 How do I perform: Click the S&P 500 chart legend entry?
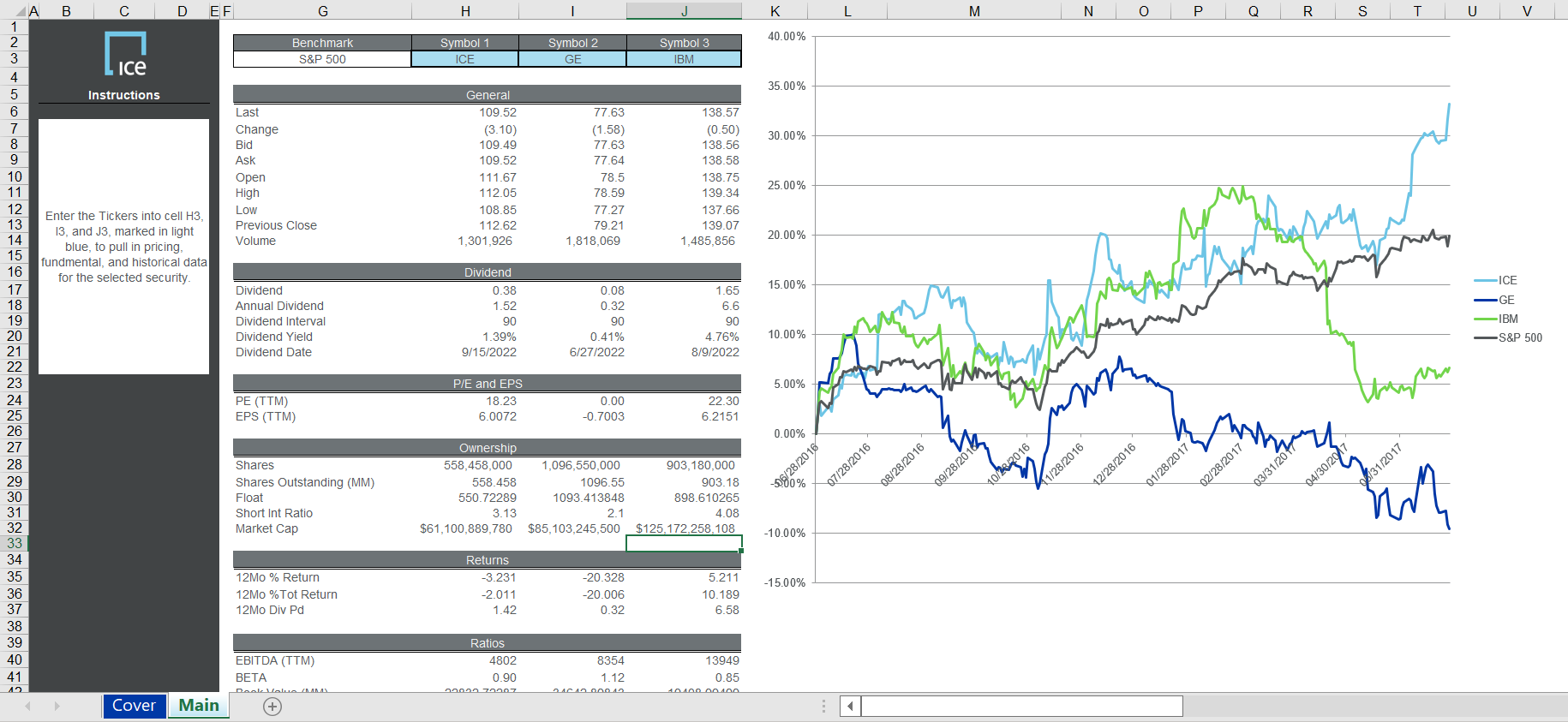[1508, 337]
